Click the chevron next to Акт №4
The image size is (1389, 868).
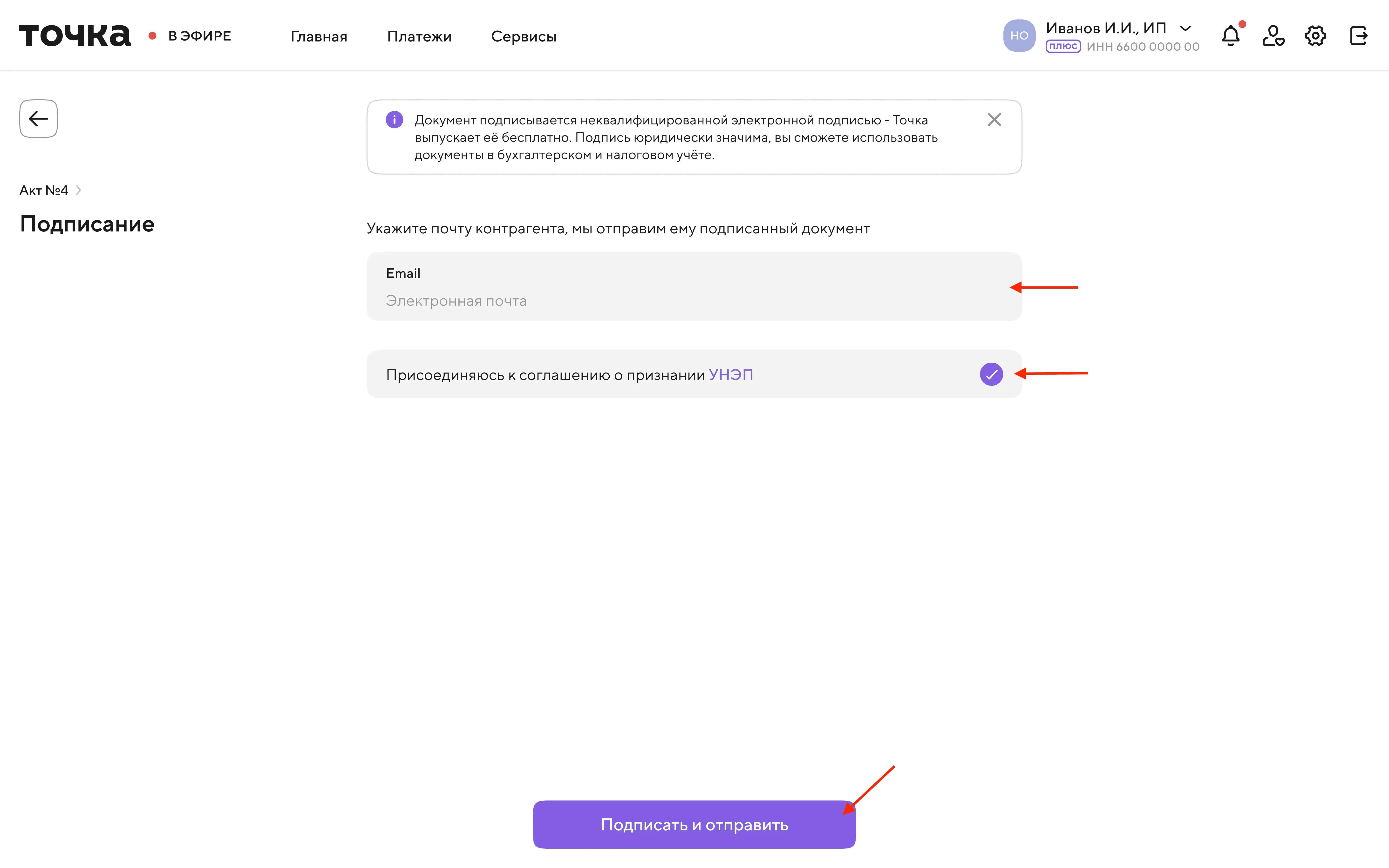pos(79,190)
